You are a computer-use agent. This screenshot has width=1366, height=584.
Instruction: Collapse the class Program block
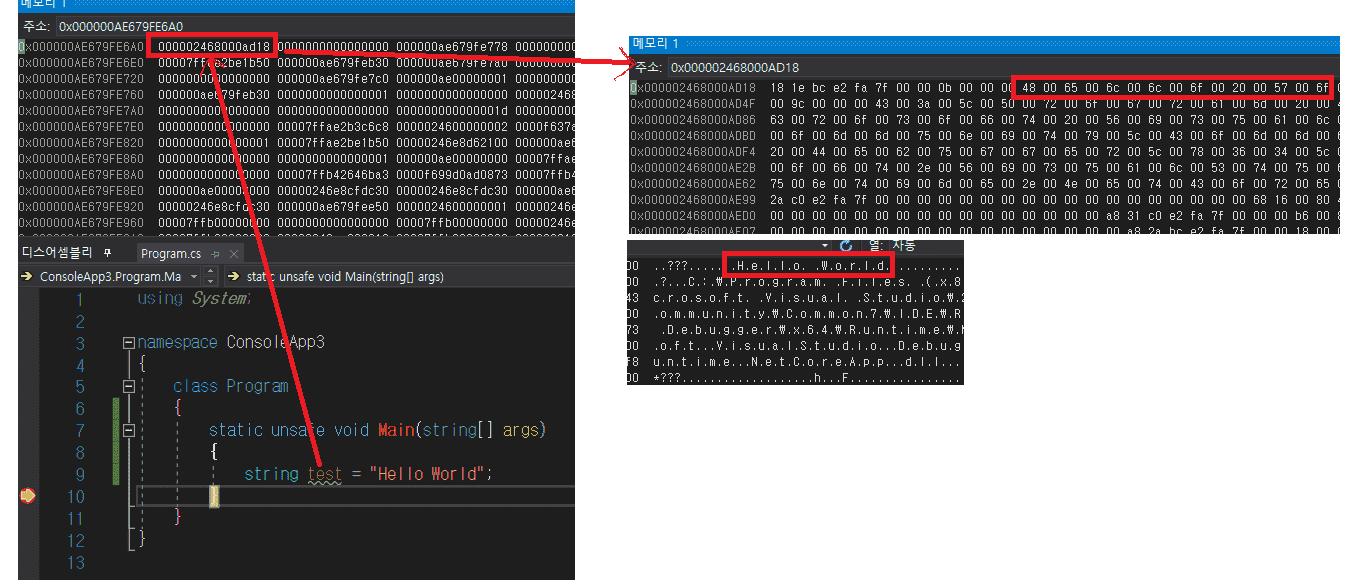[128, 386]
